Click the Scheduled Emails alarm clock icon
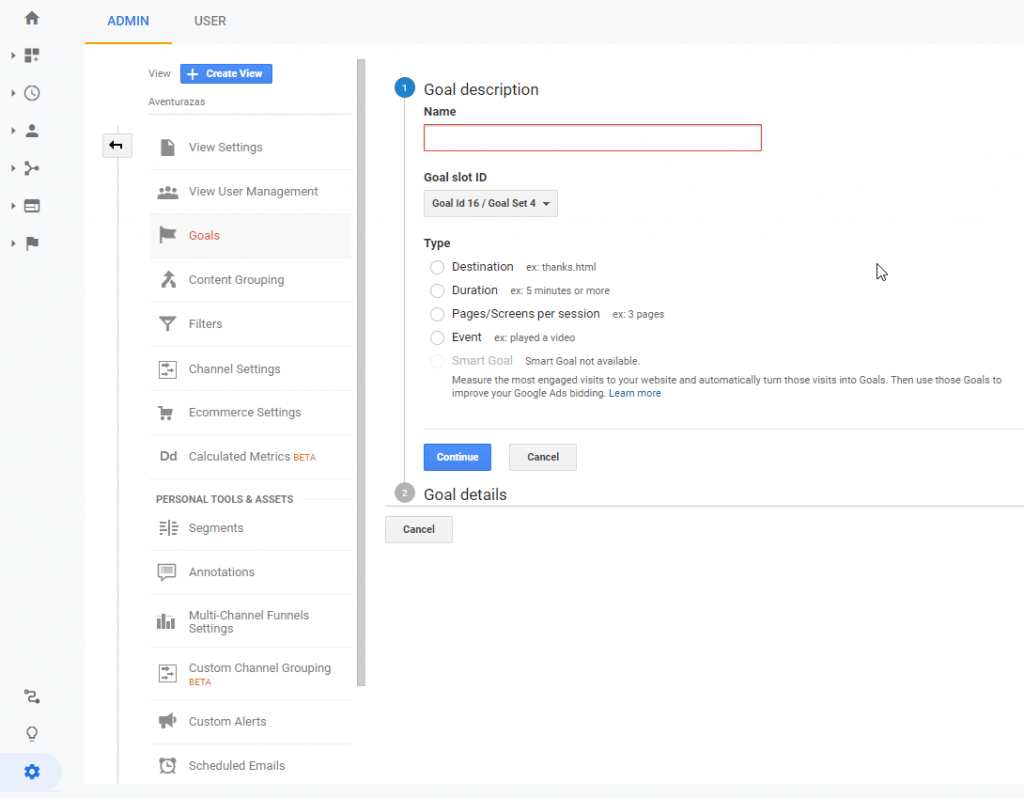 168,765
